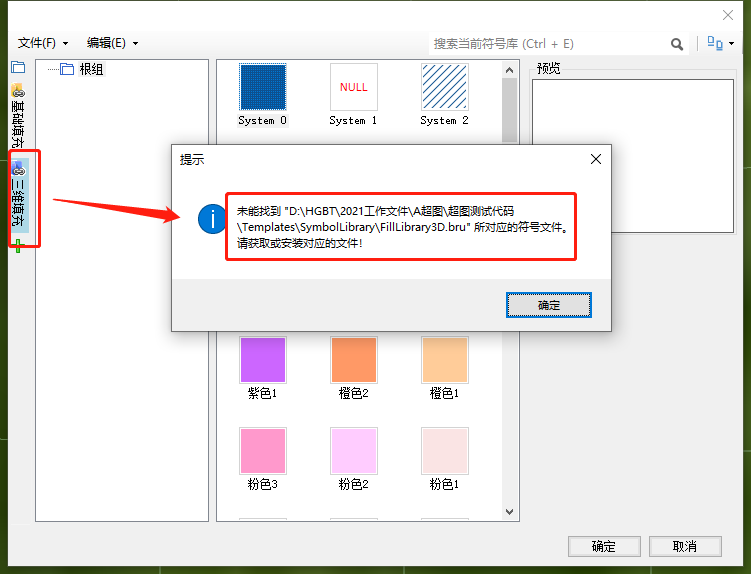Close the 提示 message dialog
The width and height of the screenshot is (751, 574).
(596, 159)
